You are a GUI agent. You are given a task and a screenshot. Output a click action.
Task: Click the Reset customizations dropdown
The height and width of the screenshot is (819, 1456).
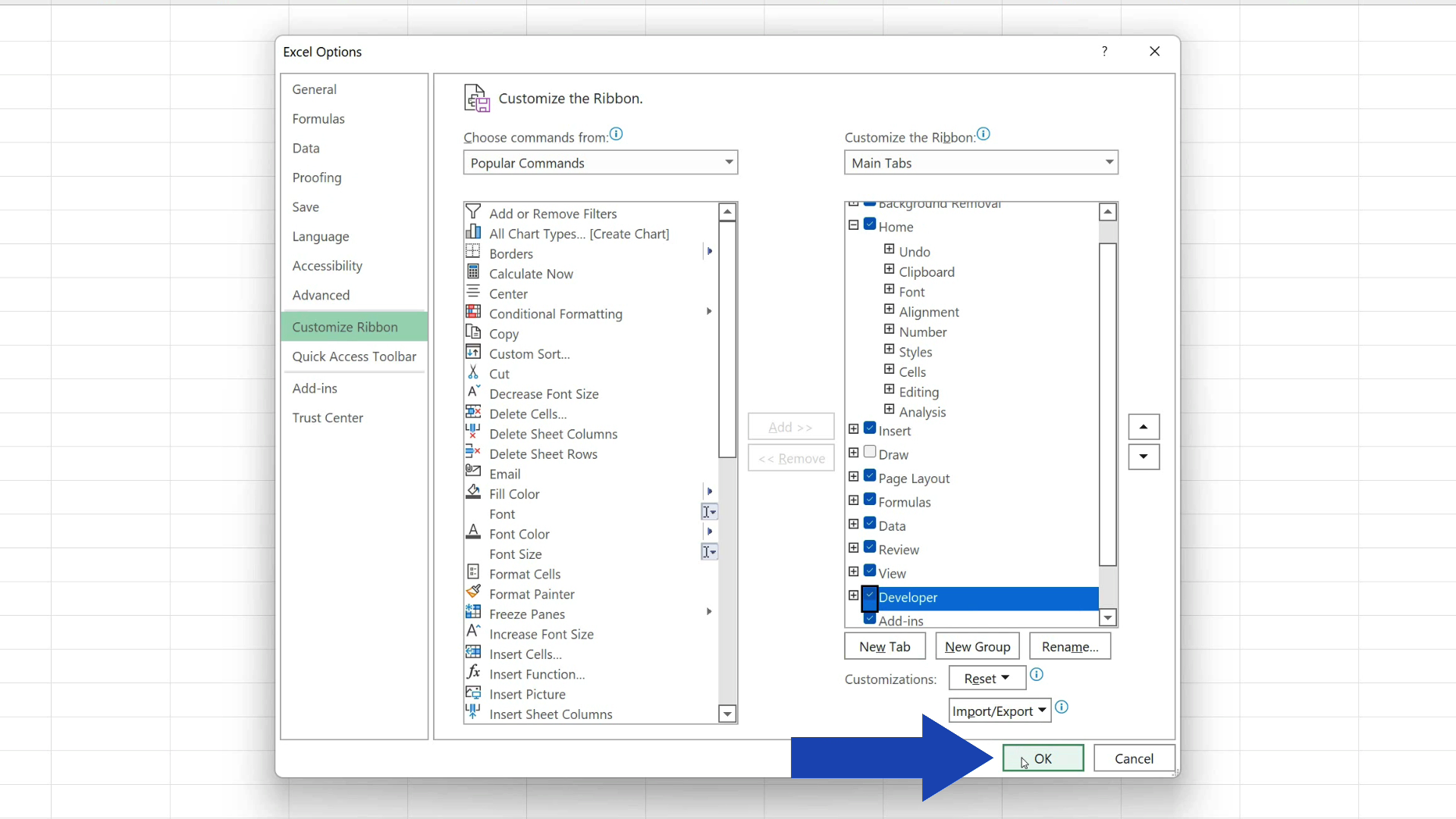coord(986,678)
